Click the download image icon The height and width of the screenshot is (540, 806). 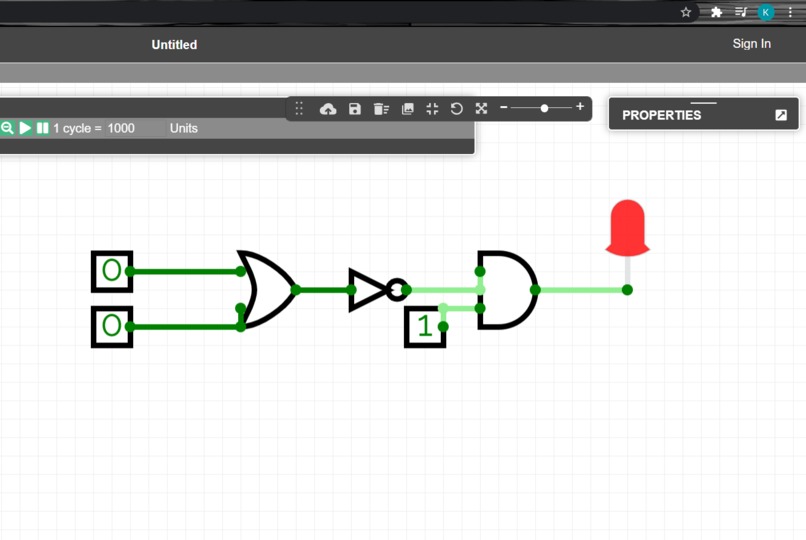pos(408,109)
